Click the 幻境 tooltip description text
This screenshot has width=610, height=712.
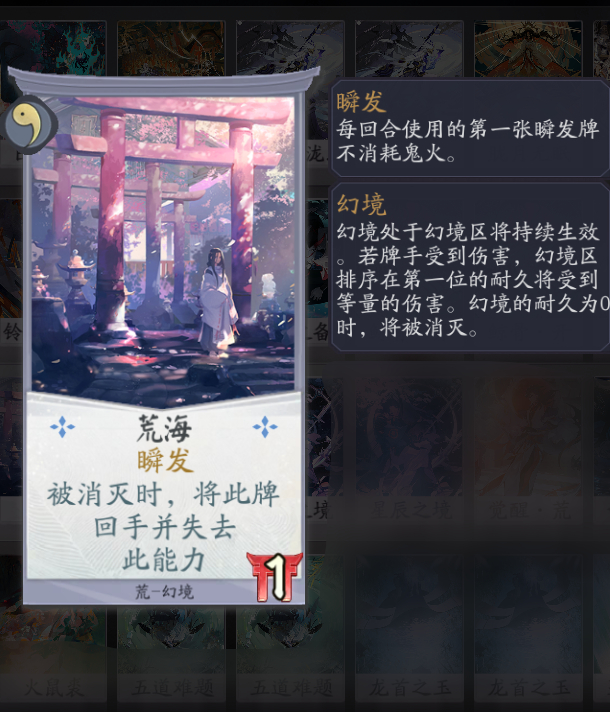coord(472,279)
